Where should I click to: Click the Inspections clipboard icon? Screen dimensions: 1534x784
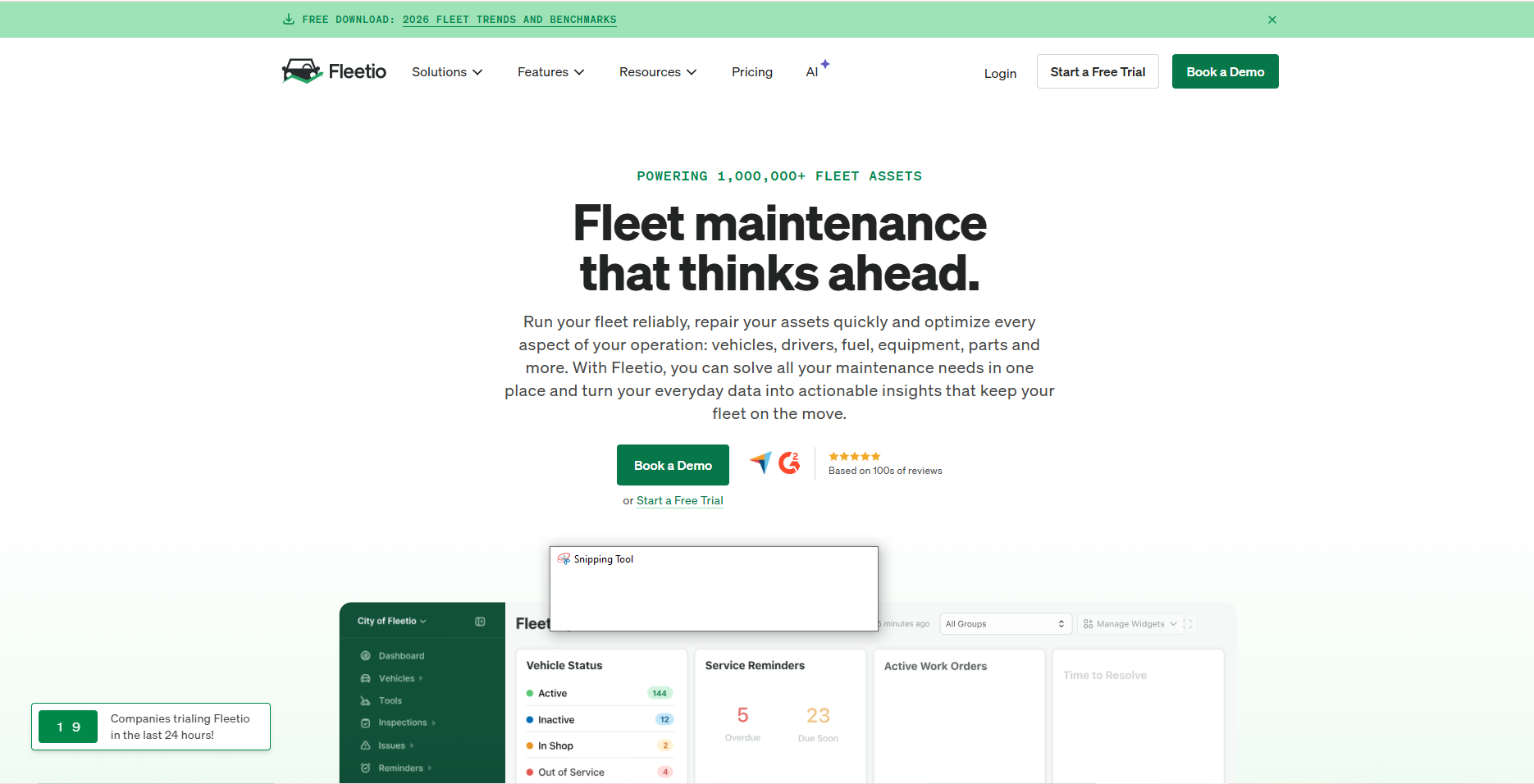coord(366,722)
